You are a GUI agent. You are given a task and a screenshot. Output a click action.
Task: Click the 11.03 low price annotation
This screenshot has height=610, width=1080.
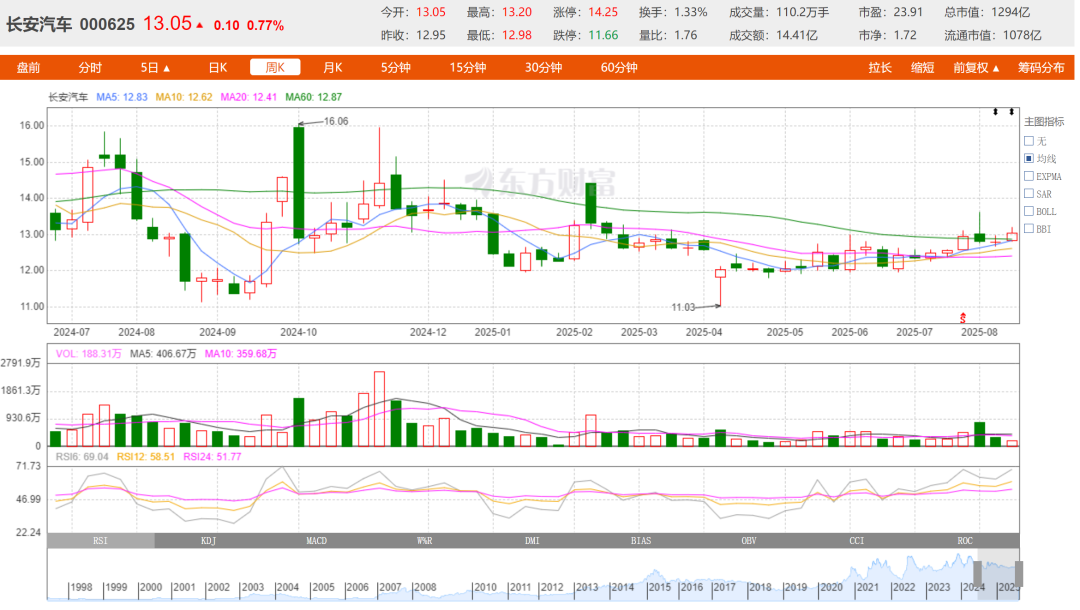tap(683, 307)
